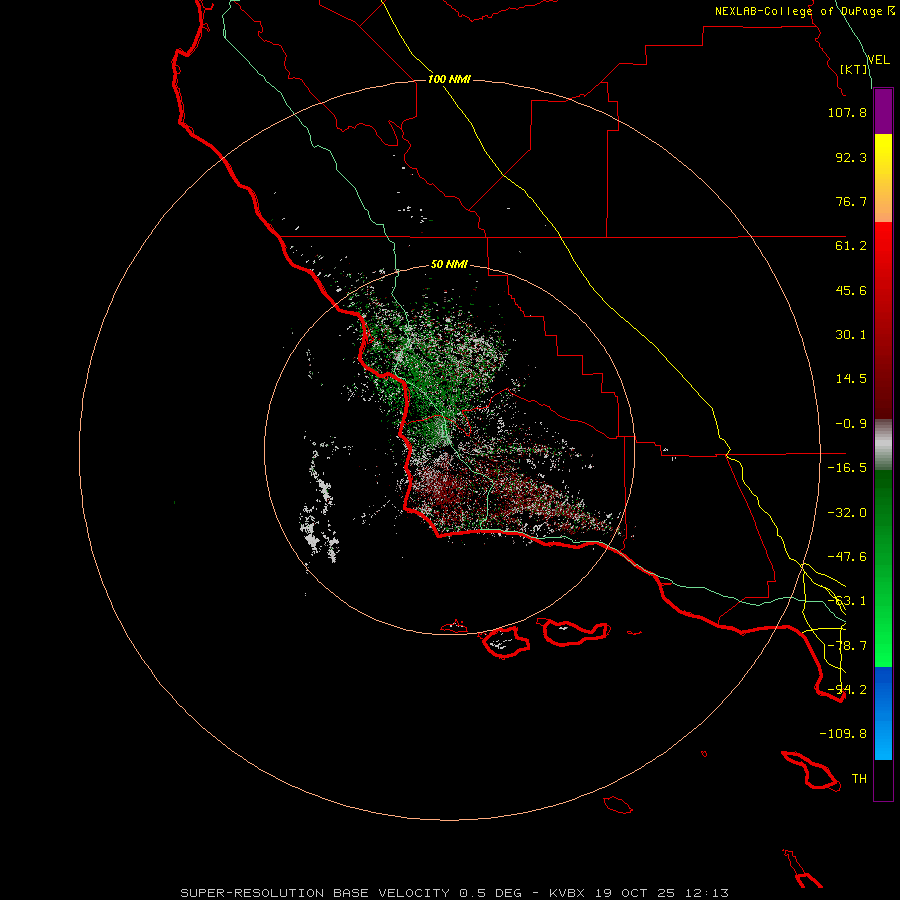Select the 14.5 velocity scale value
The image size is (900, 900).
tap(851, 379)
